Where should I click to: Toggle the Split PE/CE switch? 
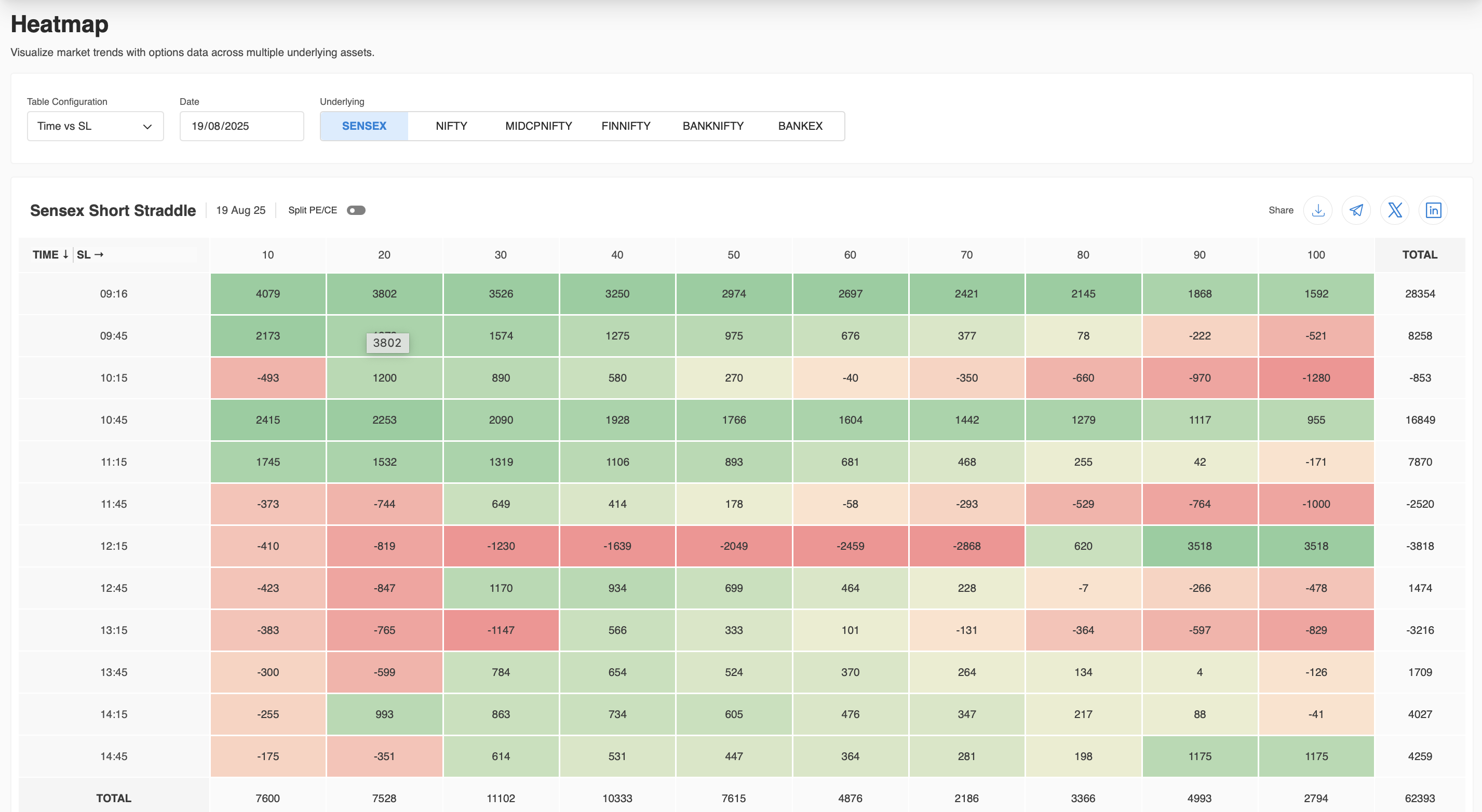(x=356, y=210)
